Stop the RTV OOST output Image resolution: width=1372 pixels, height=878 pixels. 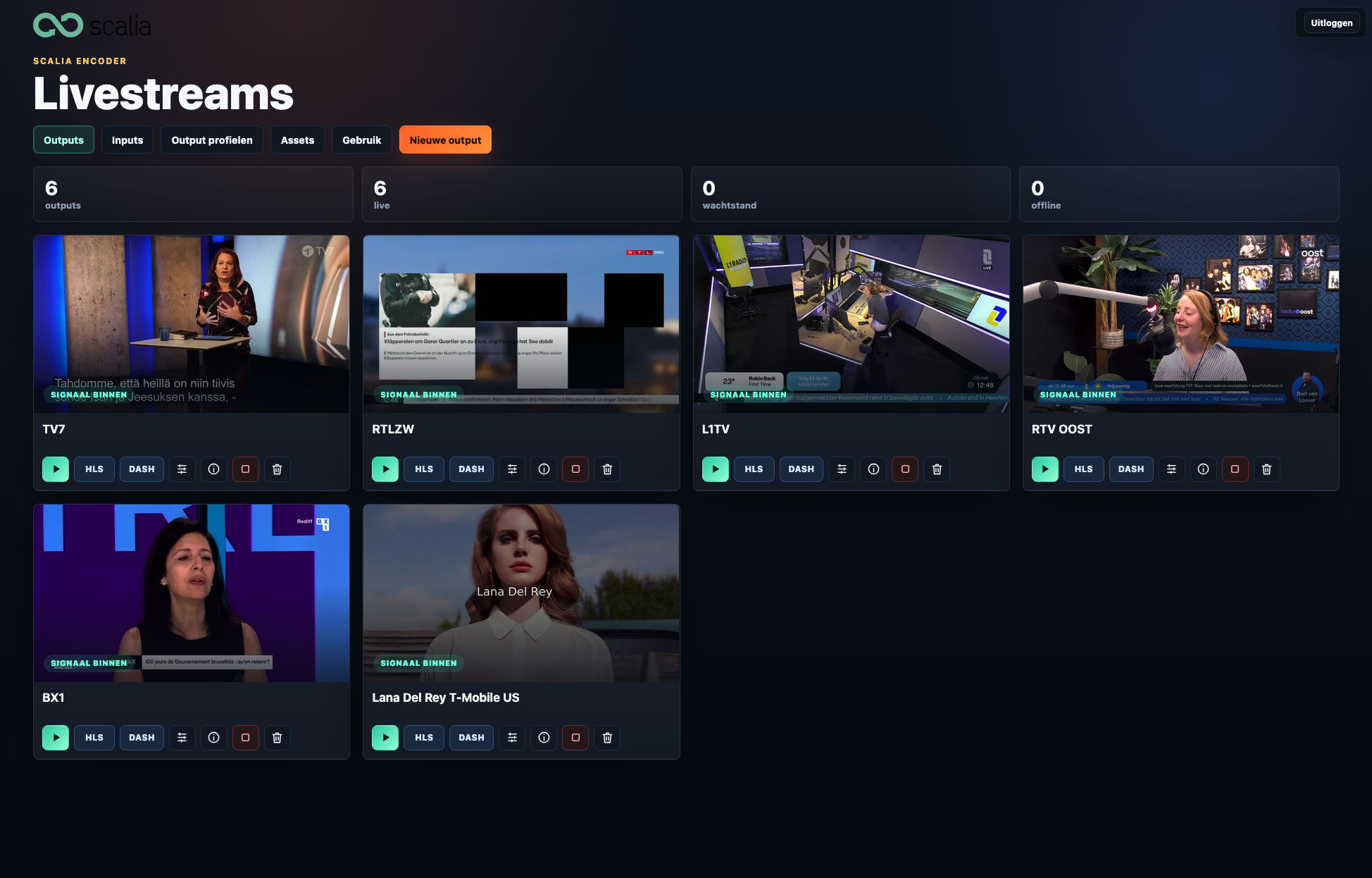1235,469
